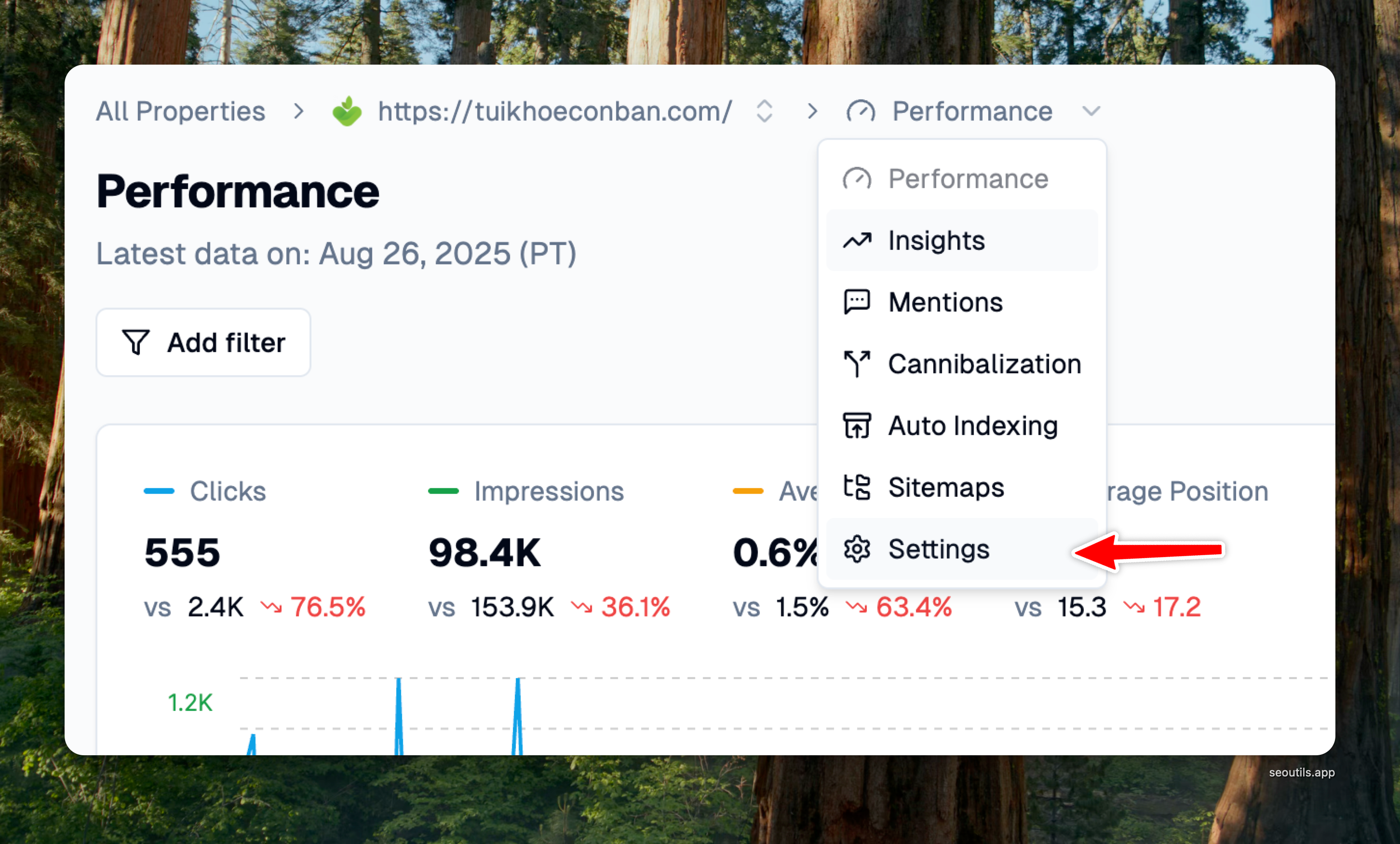Click the Insights trend-arrow icon
Viewport: 1400px width, 844px height.
click(857, 241)
